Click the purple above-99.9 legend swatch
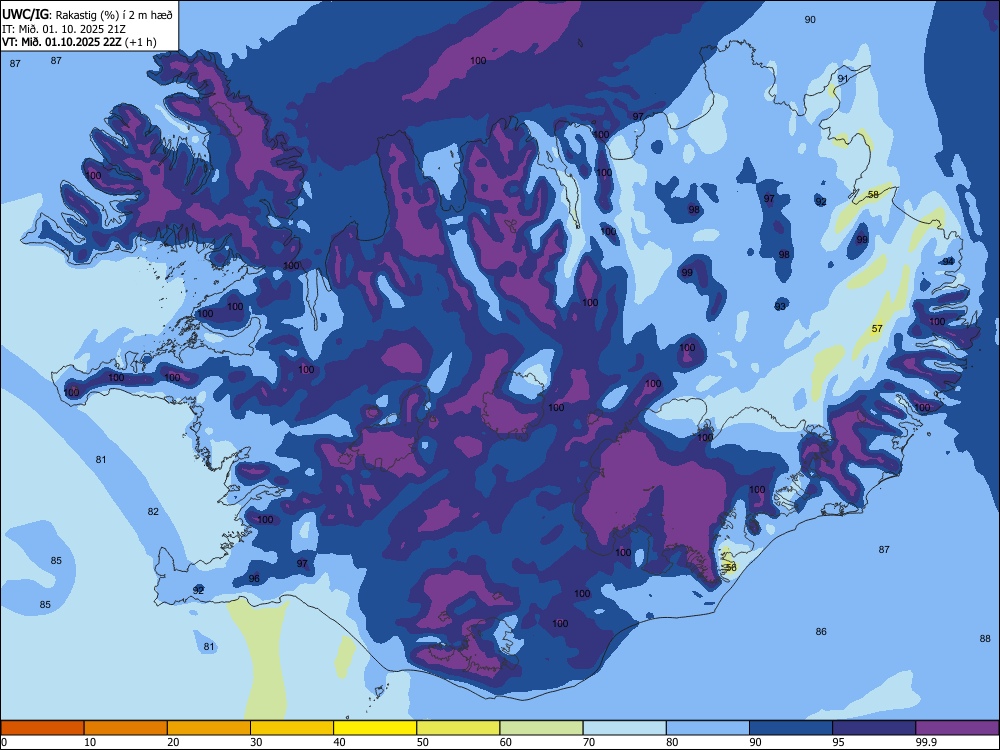The image size is (1000, 750). pos(957,728)
